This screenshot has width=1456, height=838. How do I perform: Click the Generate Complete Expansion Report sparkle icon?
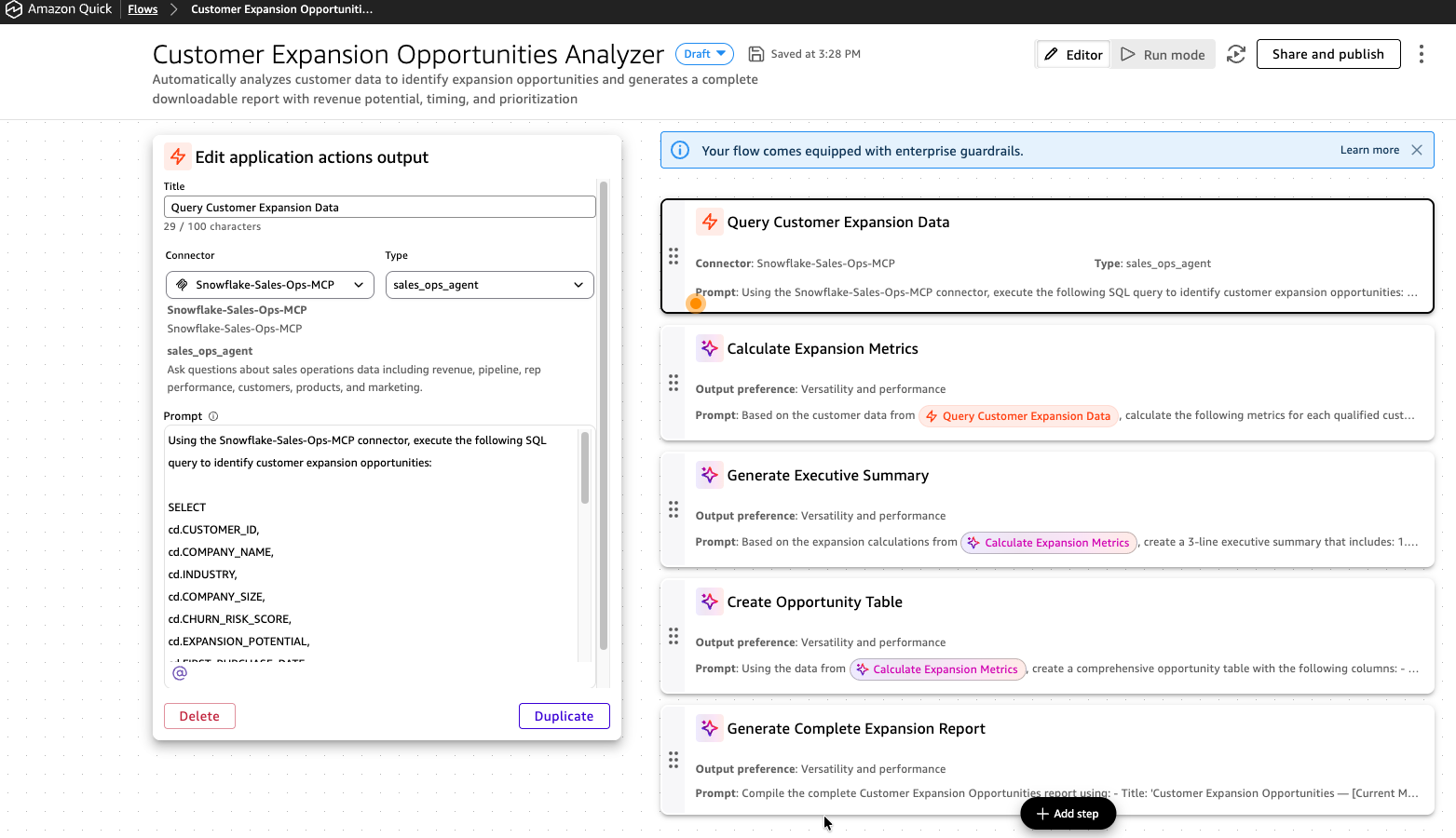tap(710, 728)
